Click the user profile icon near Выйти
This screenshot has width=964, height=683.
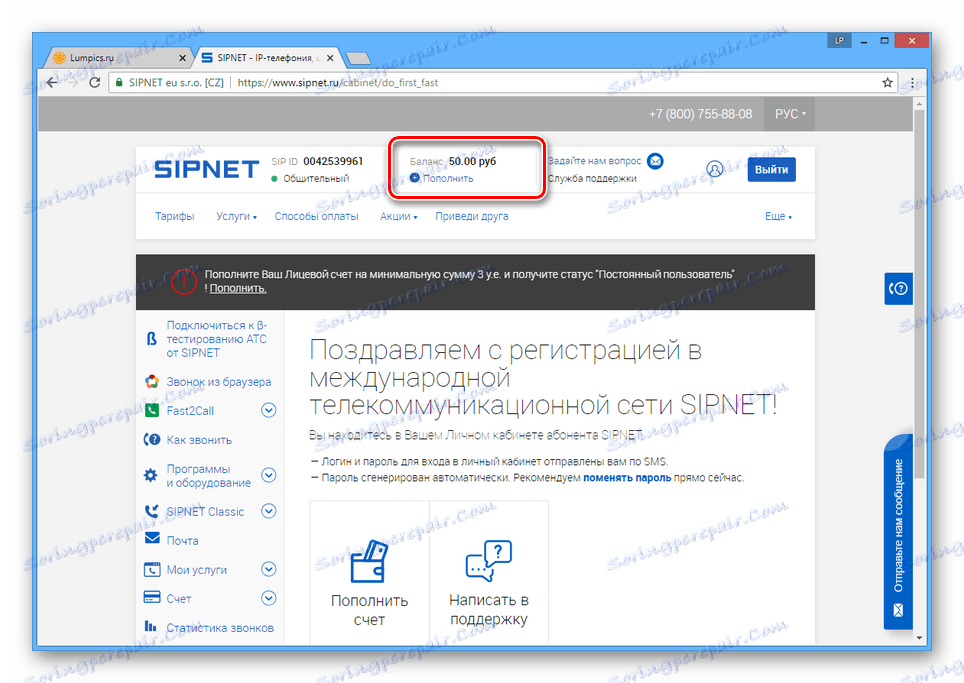coord(715,169)
